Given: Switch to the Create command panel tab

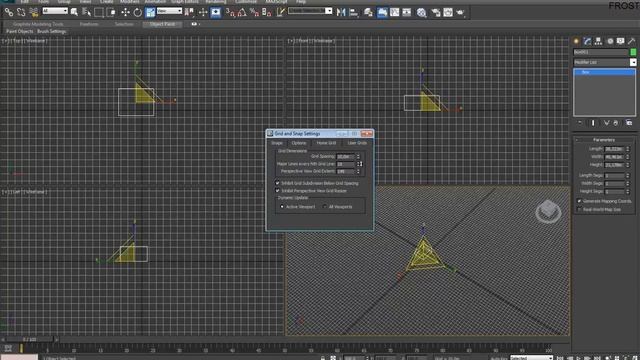Looking at the screenshot, I should pos(576,41).
